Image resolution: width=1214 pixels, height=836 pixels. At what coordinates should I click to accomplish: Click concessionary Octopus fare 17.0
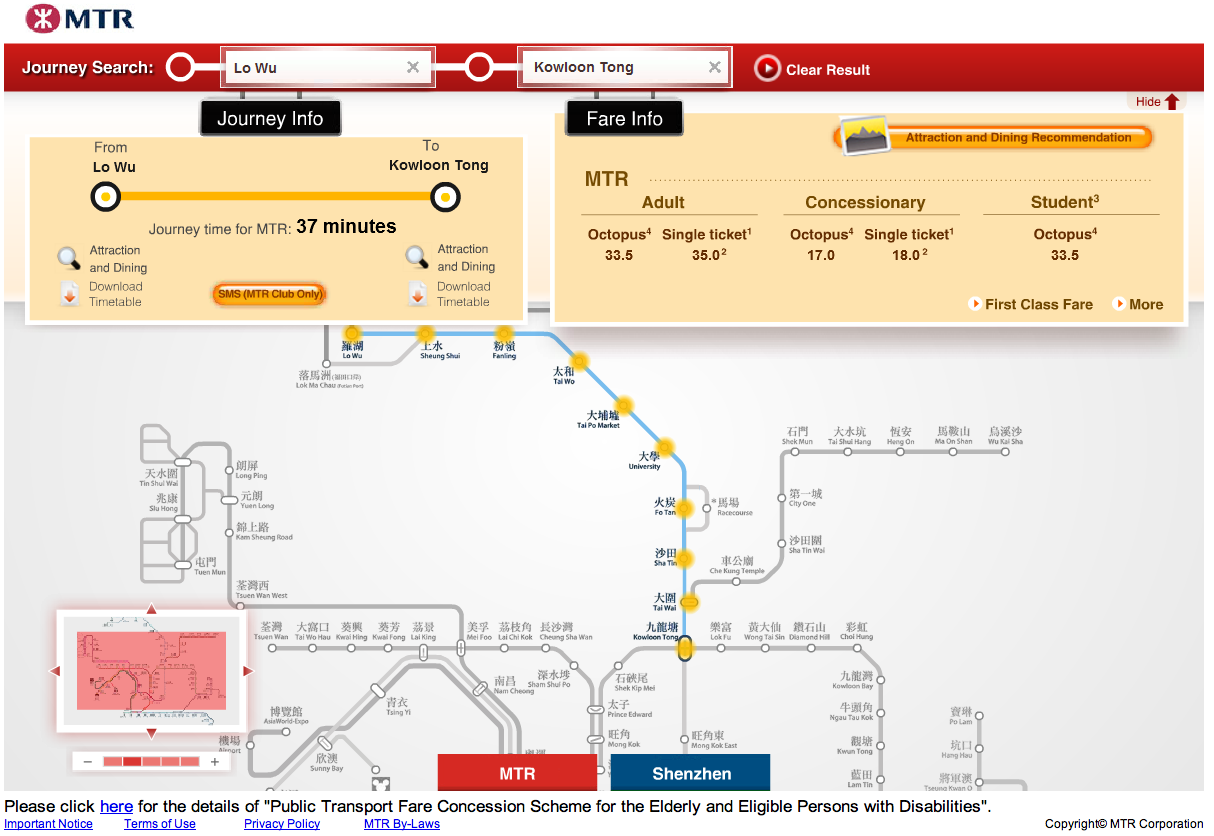click(x=821, y=255)
